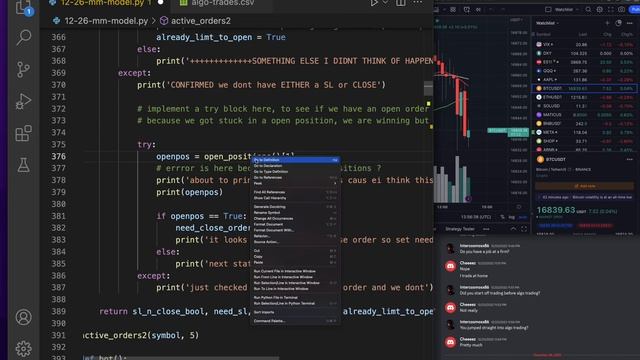Collapse the Strategy Tester panel chevron
The image size is (640, 360).
click(x=513, y=229)
